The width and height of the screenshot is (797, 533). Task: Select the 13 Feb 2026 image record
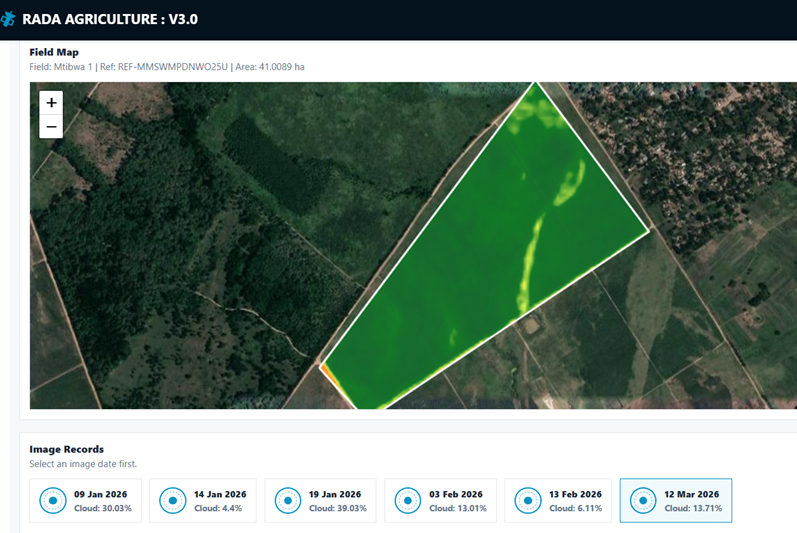click(x=558, y=500)
